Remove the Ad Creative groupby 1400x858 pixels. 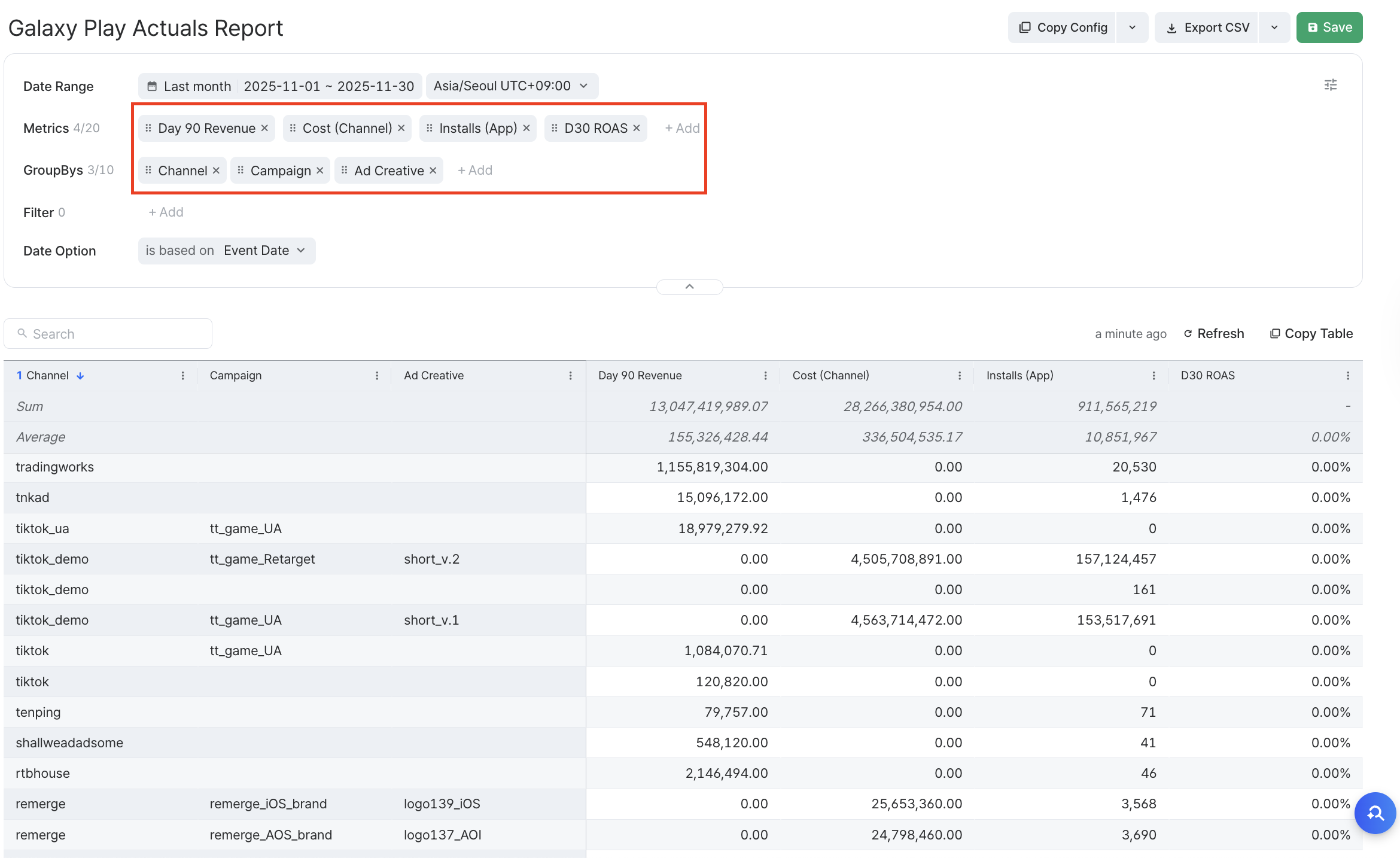coord(433,171)
